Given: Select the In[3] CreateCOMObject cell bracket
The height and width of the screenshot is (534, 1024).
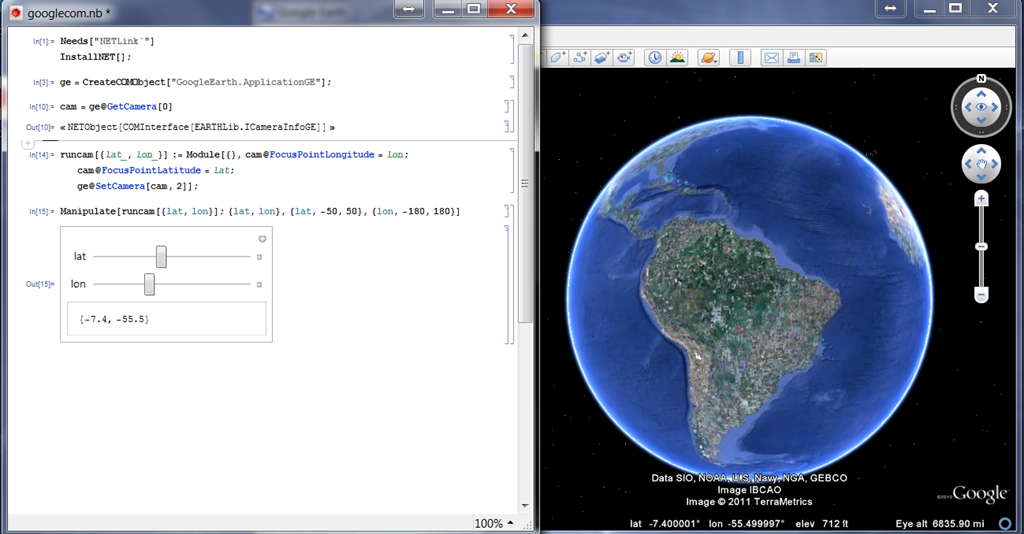Looking at the screenshot, I should [x=511, y=82].
